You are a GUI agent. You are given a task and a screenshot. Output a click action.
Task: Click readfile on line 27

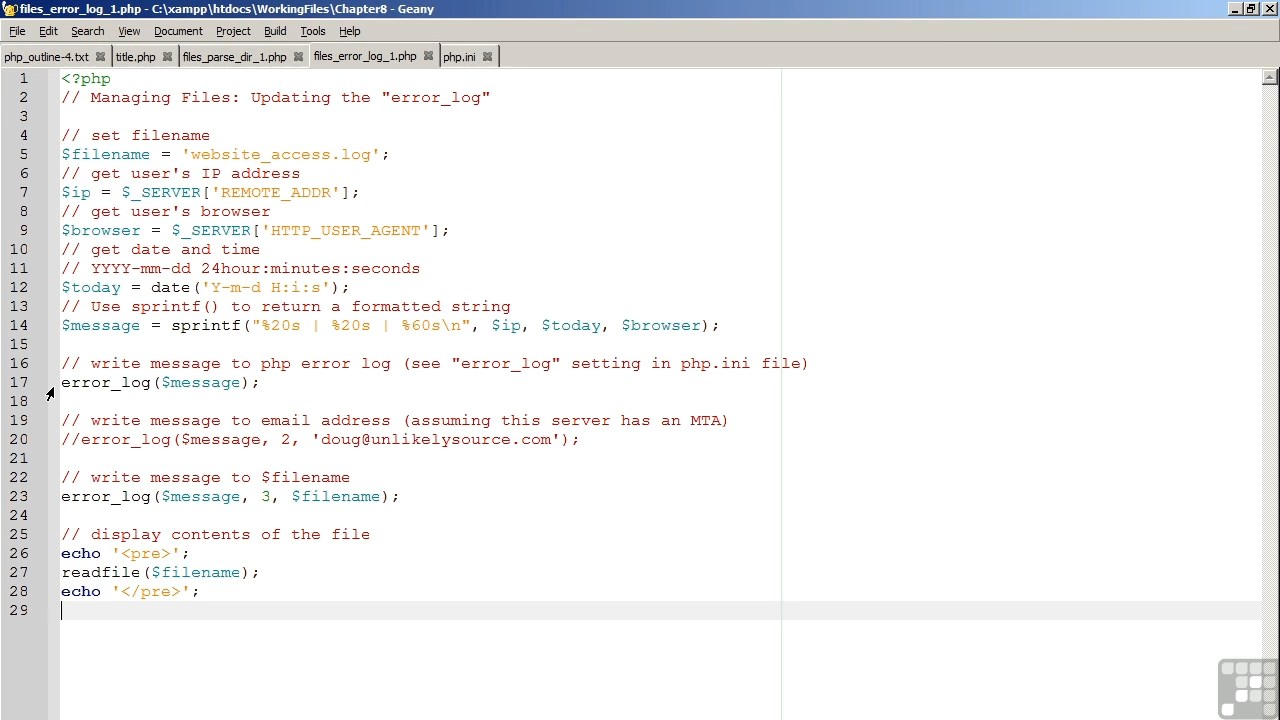pyautogui.click(x=100, y=572)
